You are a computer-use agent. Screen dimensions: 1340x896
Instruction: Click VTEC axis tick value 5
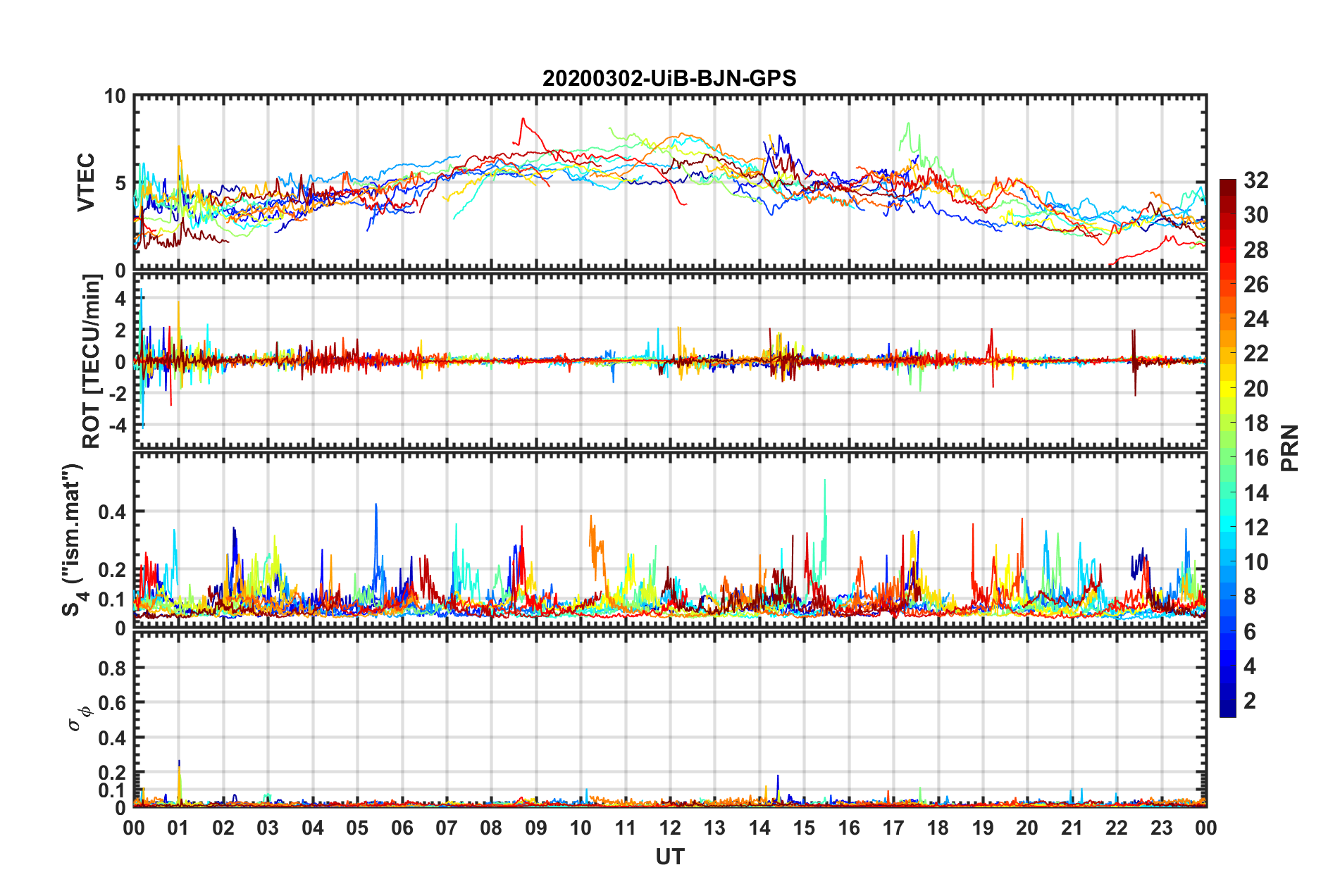click(120, 183)
